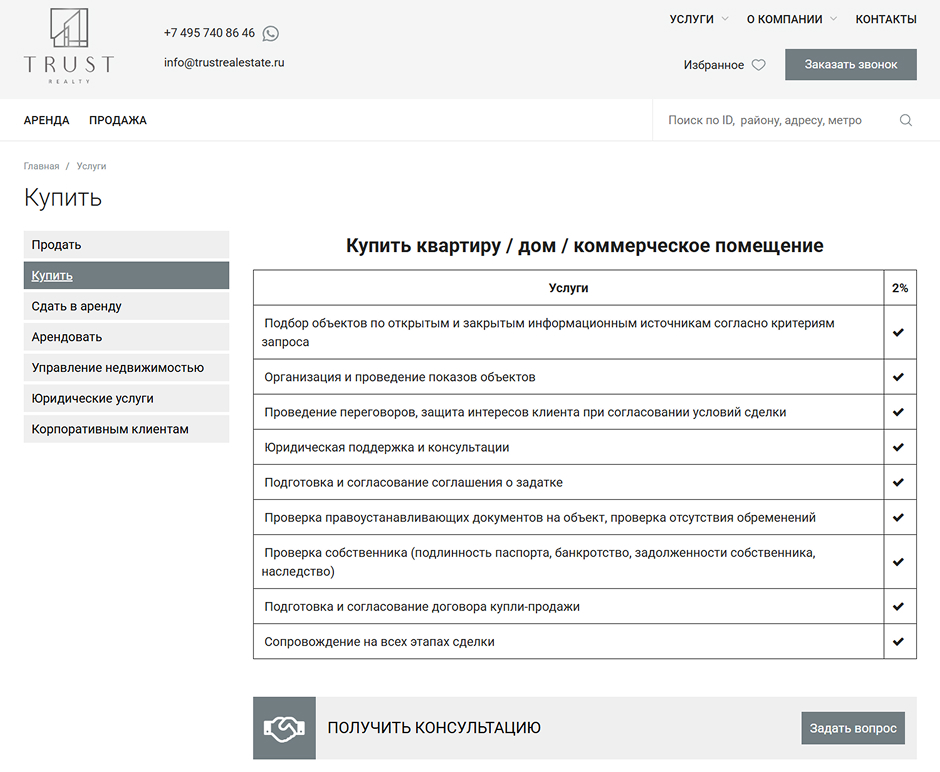Click text Подготовка и согласование соглашения о задатке

point(414,482)
